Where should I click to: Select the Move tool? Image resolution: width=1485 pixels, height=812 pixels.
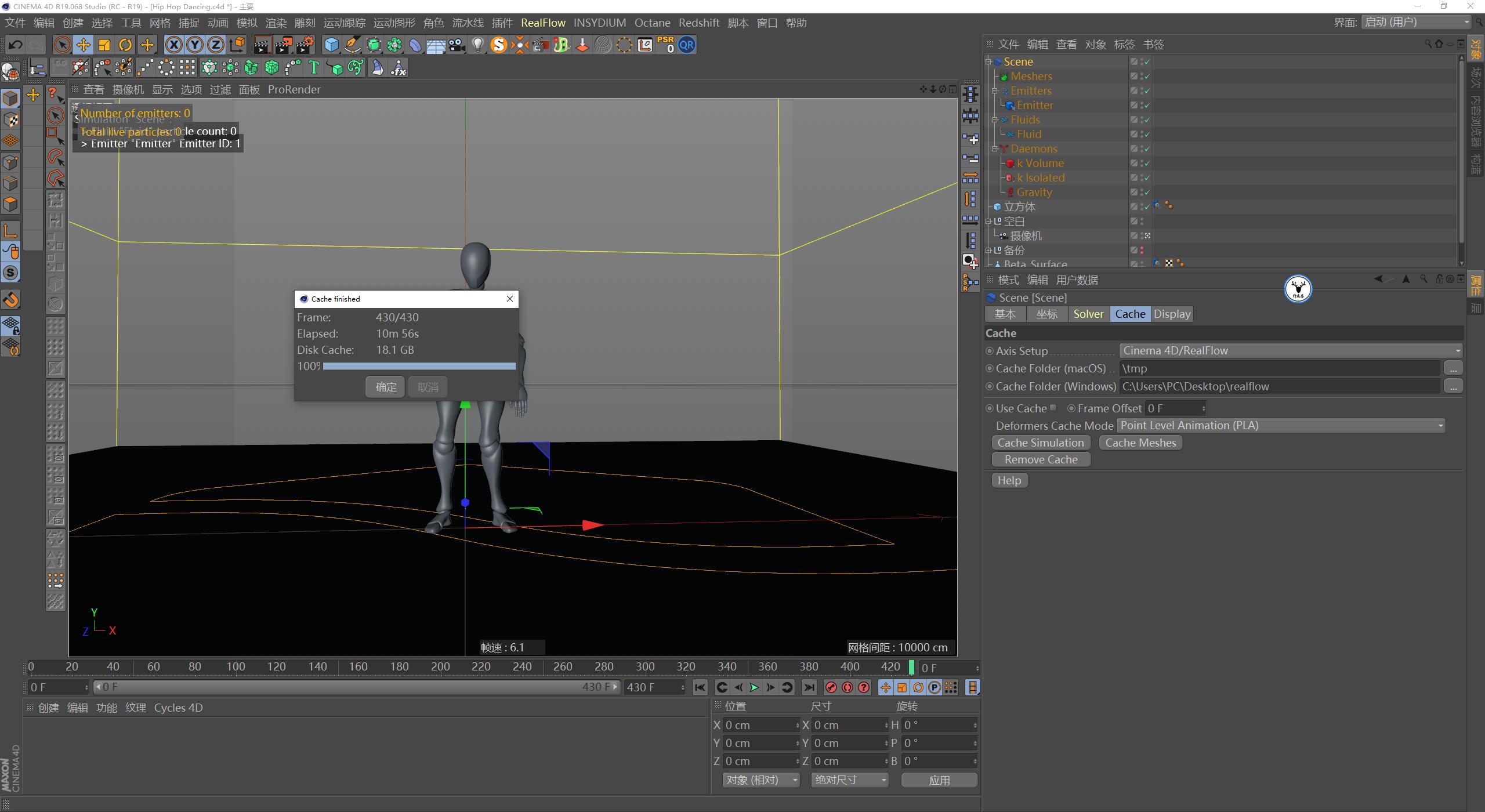(83, 45)
